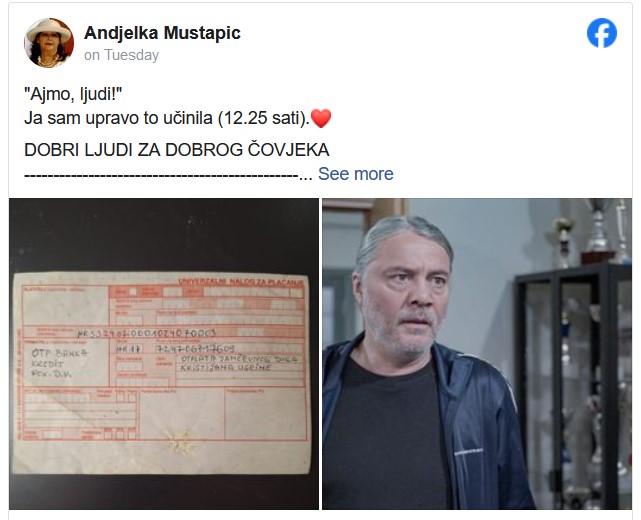Click the OTP Banka handwriting on slip
The width and height of the screenshot is (641, 520).
[59, 353]
